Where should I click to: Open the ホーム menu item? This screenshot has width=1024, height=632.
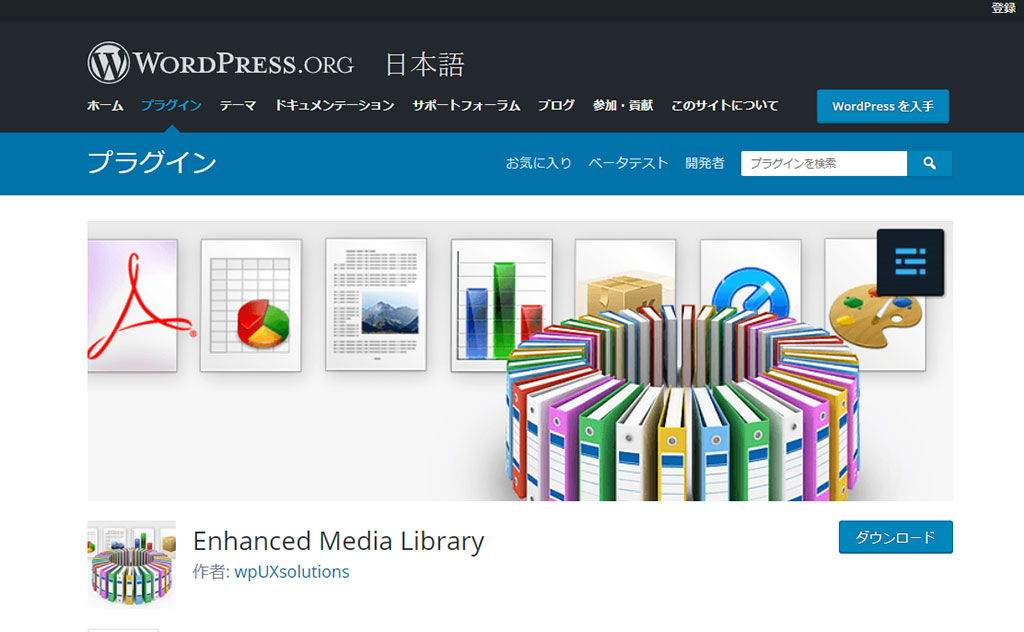105,106
